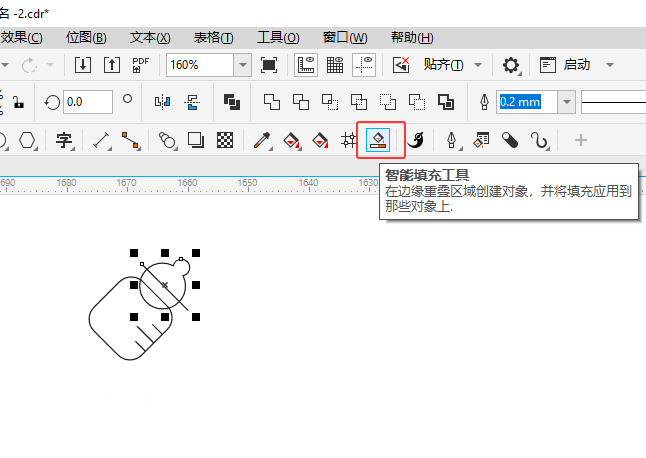Open the 工具(O) menu

coord(278,38)
